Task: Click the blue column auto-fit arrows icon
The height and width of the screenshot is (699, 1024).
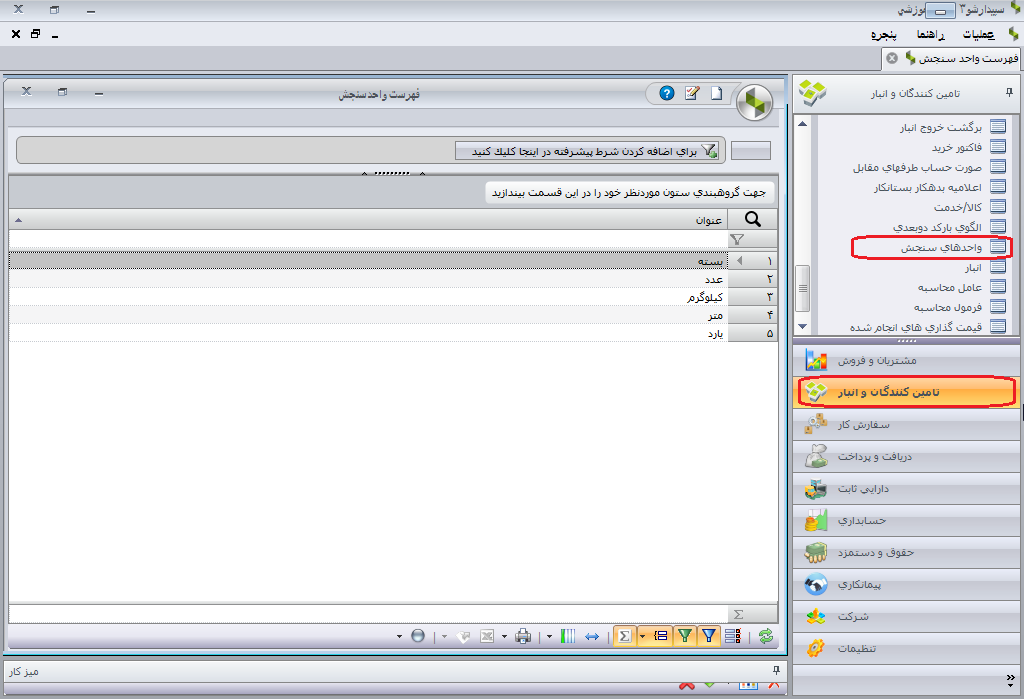Action: click(x=592, y=636)
